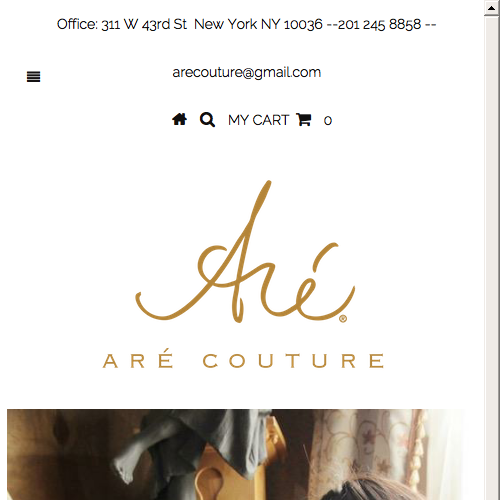The height and width of the screenshot is (500, 500).
Task: Open the MY CART link
Action: [258, 120]
